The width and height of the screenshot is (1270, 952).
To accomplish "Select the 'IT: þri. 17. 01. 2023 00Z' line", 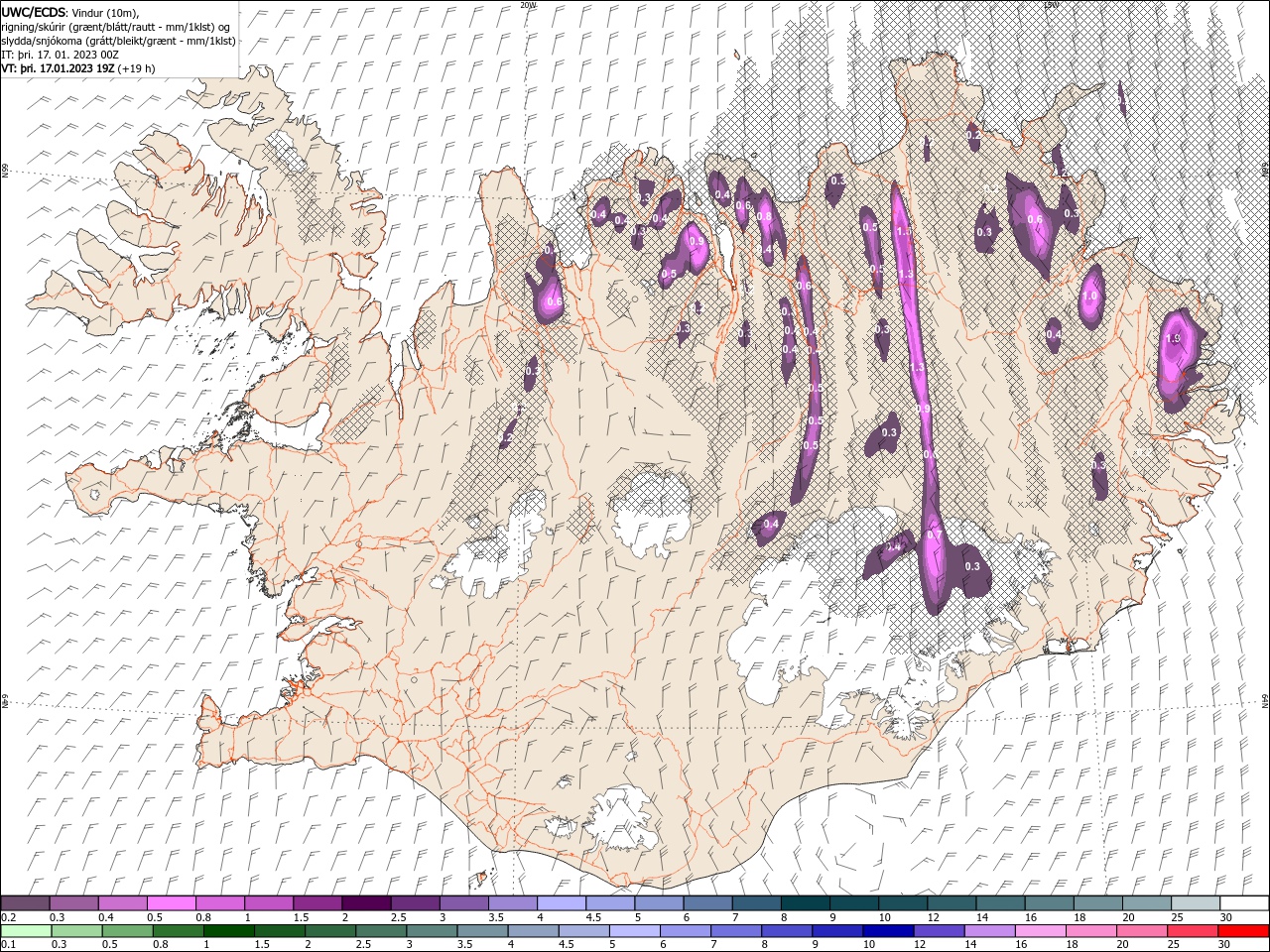I will click(x=59, y=54).
